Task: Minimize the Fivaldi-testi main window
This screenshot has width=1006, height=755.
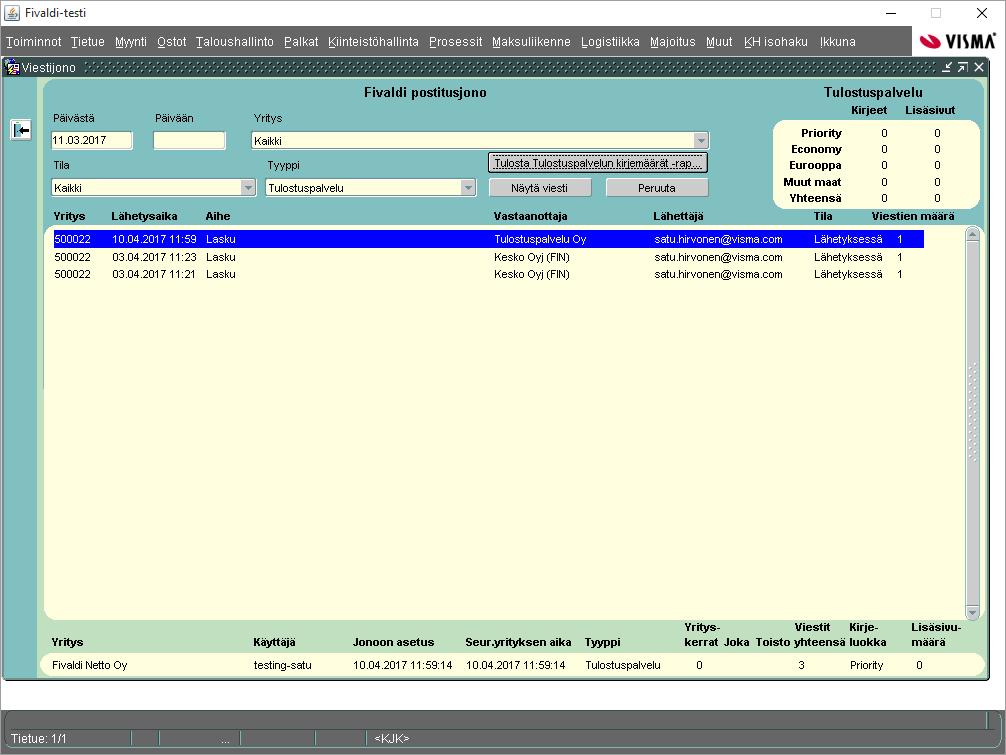Action: click(891, 13)
